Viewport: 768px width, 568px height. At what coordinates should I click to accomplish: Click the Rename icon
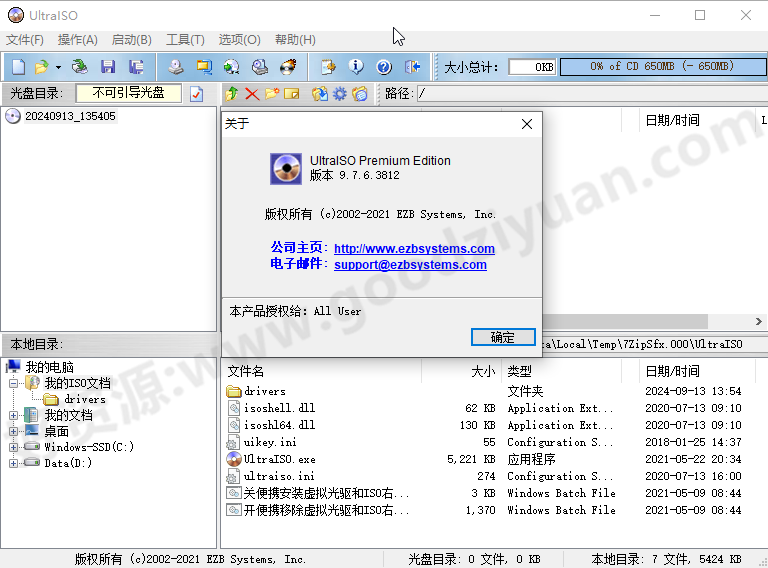[291, 93]
